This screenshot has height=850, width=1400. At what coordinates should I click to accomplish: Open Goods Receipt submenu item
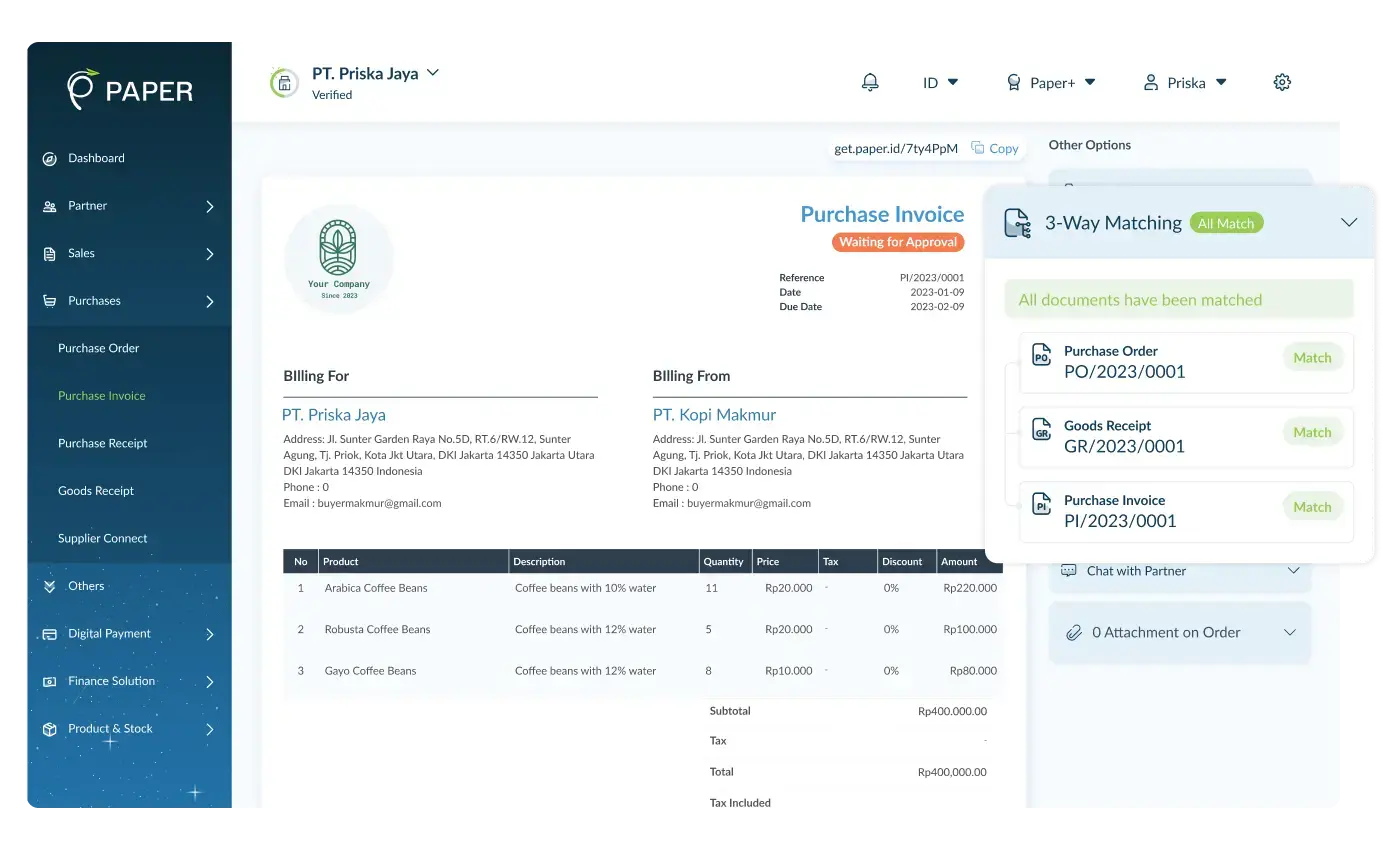tap(96, 491)
